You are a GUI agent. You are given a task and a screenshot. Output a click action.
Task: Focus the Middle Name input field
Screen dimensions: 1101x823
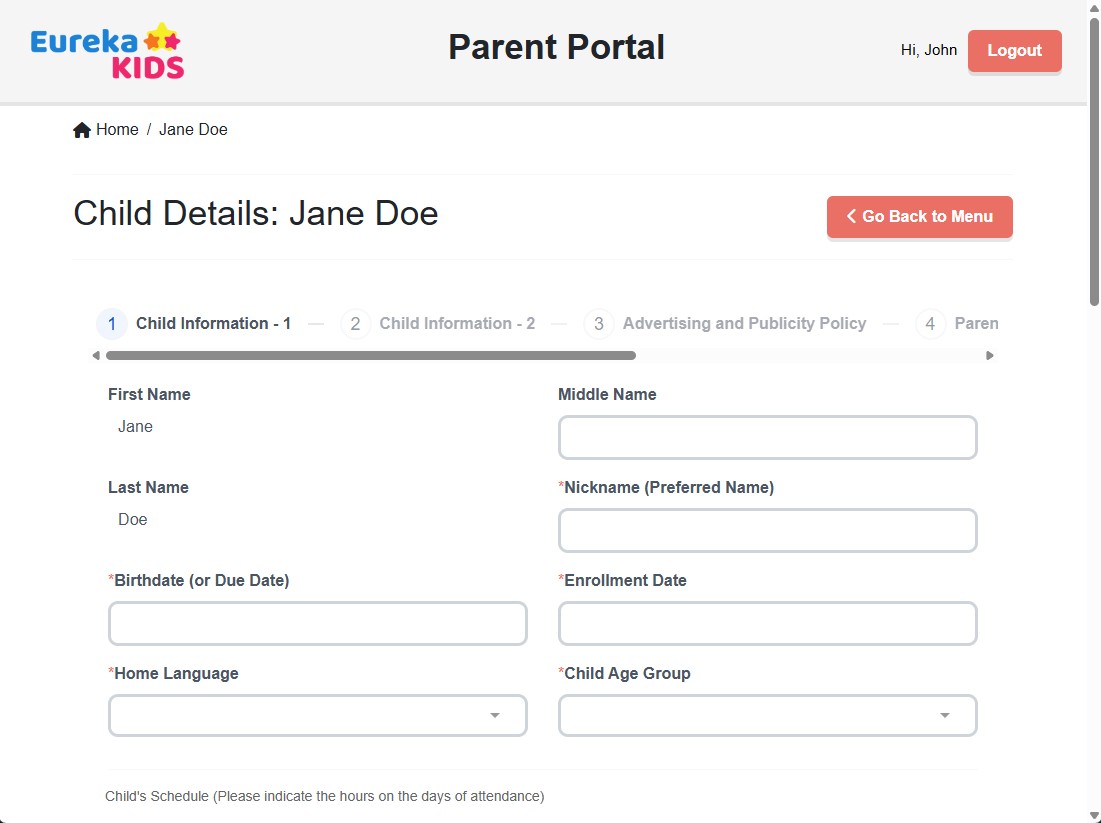767,437
